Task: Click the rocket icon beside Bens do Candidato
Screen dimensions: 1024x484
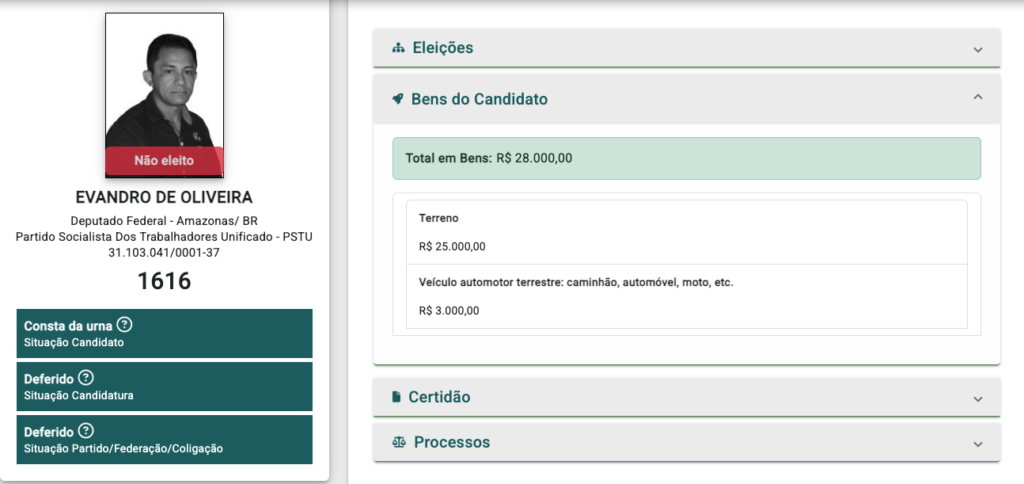Action: 397,99
